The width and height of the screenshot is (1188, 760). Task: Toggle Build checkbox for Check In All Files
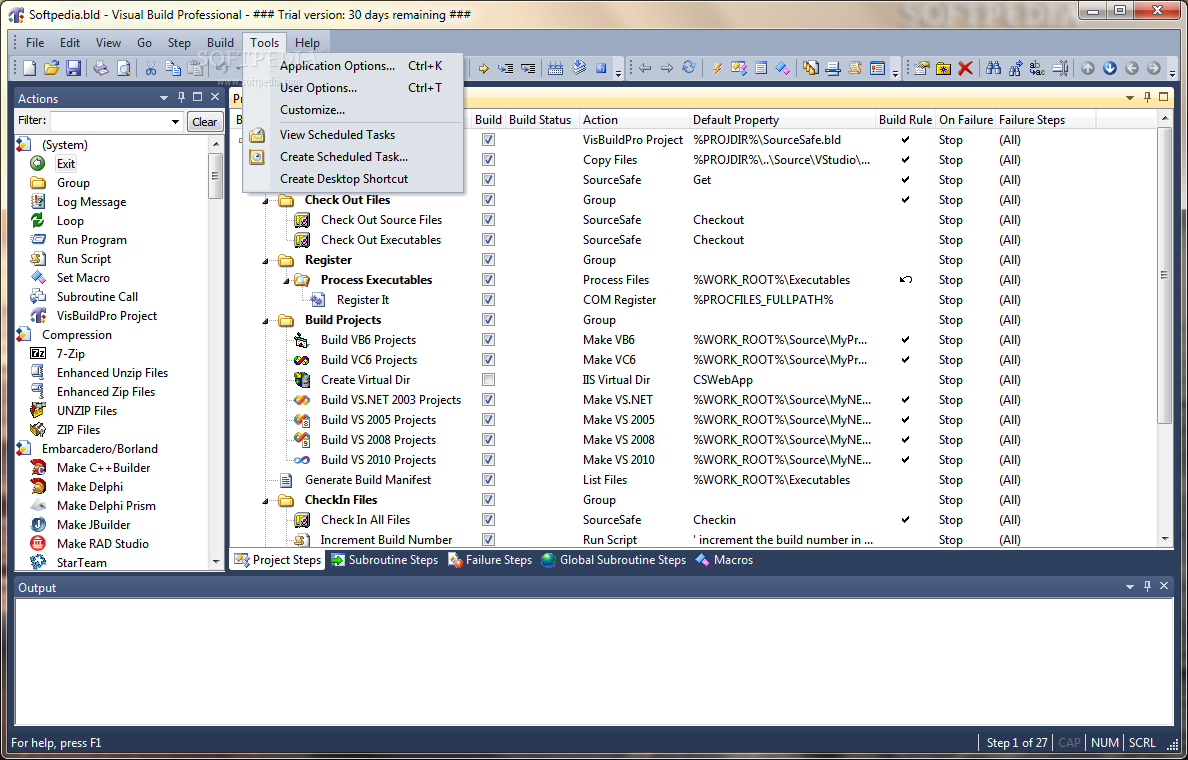pos(489,520)
